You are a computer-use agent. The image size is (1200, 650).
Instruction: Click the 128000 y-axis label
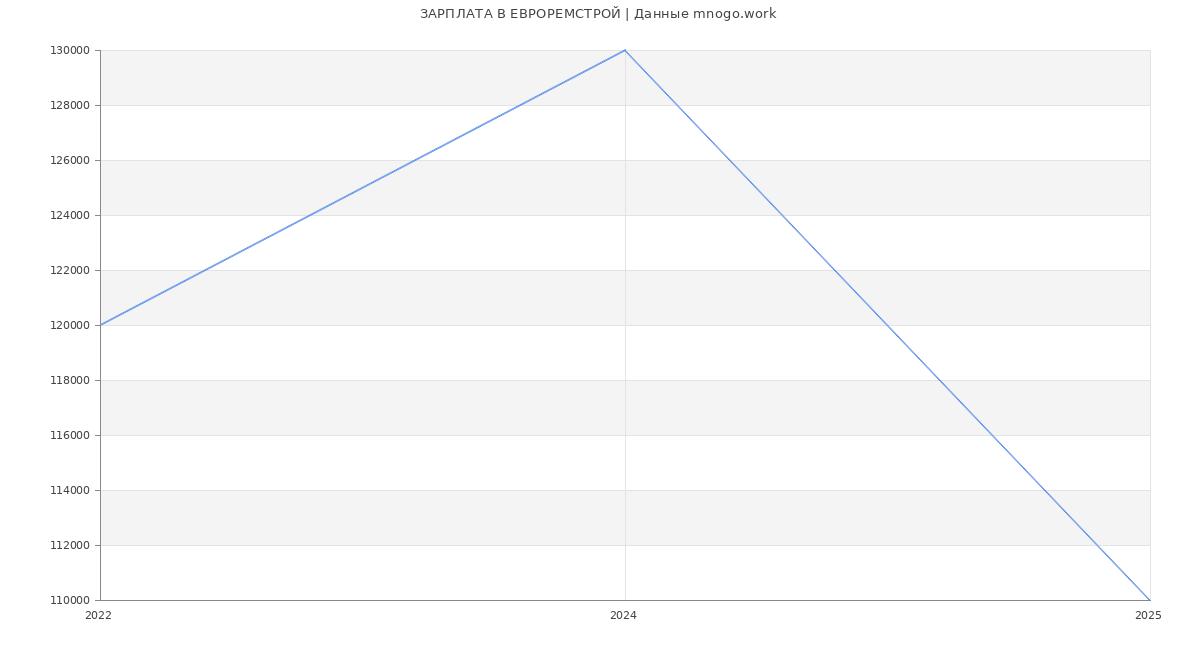point(70,106)
